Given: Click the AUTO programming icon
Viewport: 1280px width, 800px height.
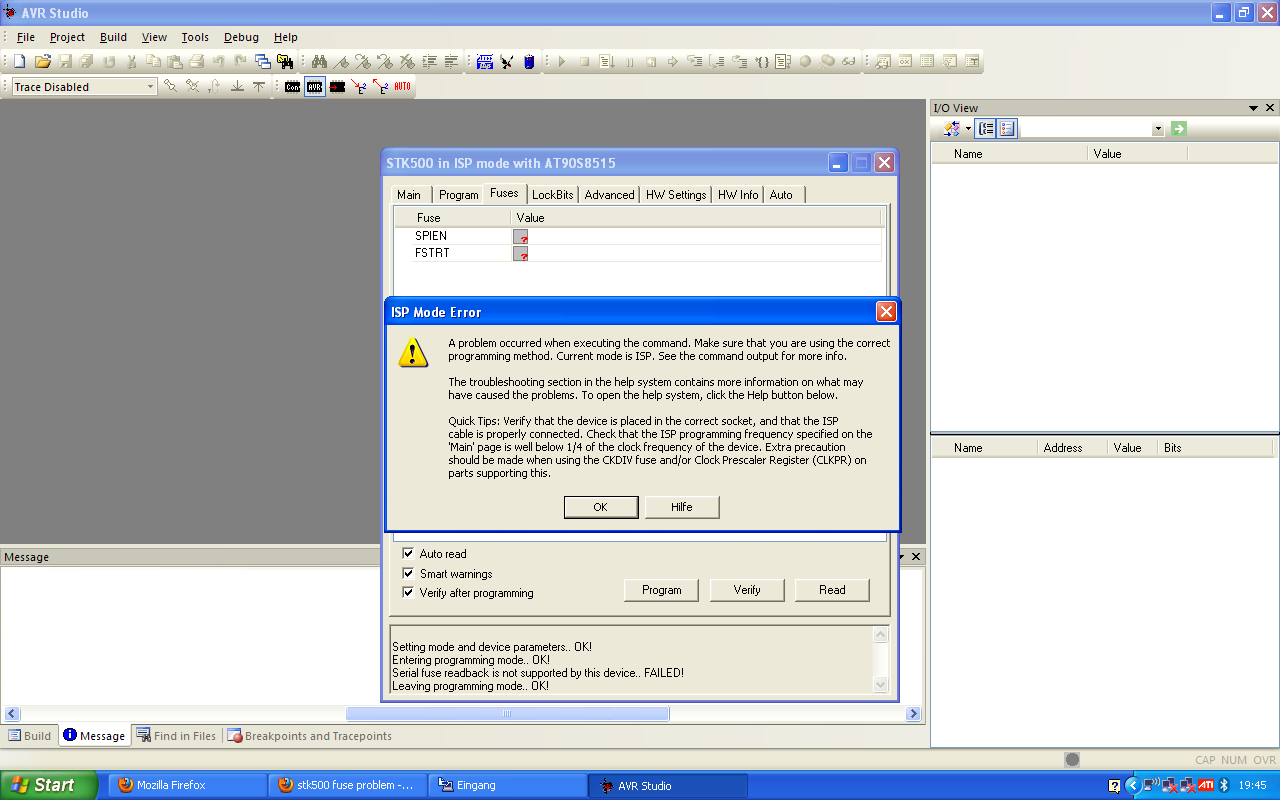Looking at the screenshot, I should [402, 87].
